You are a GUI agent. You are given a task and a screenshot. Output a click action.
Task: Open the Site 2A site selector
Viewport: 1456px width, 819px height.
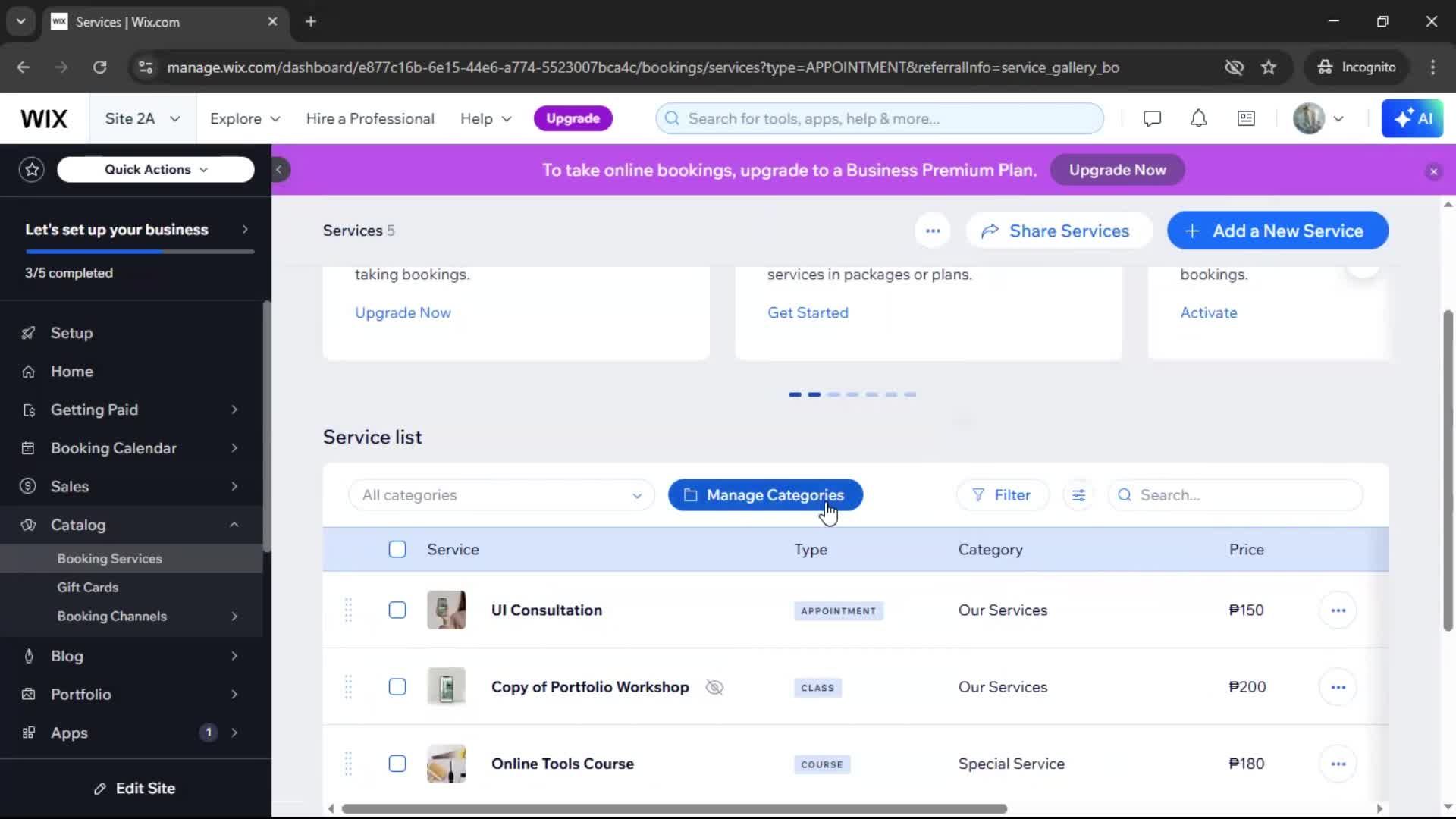pos(143,119)
